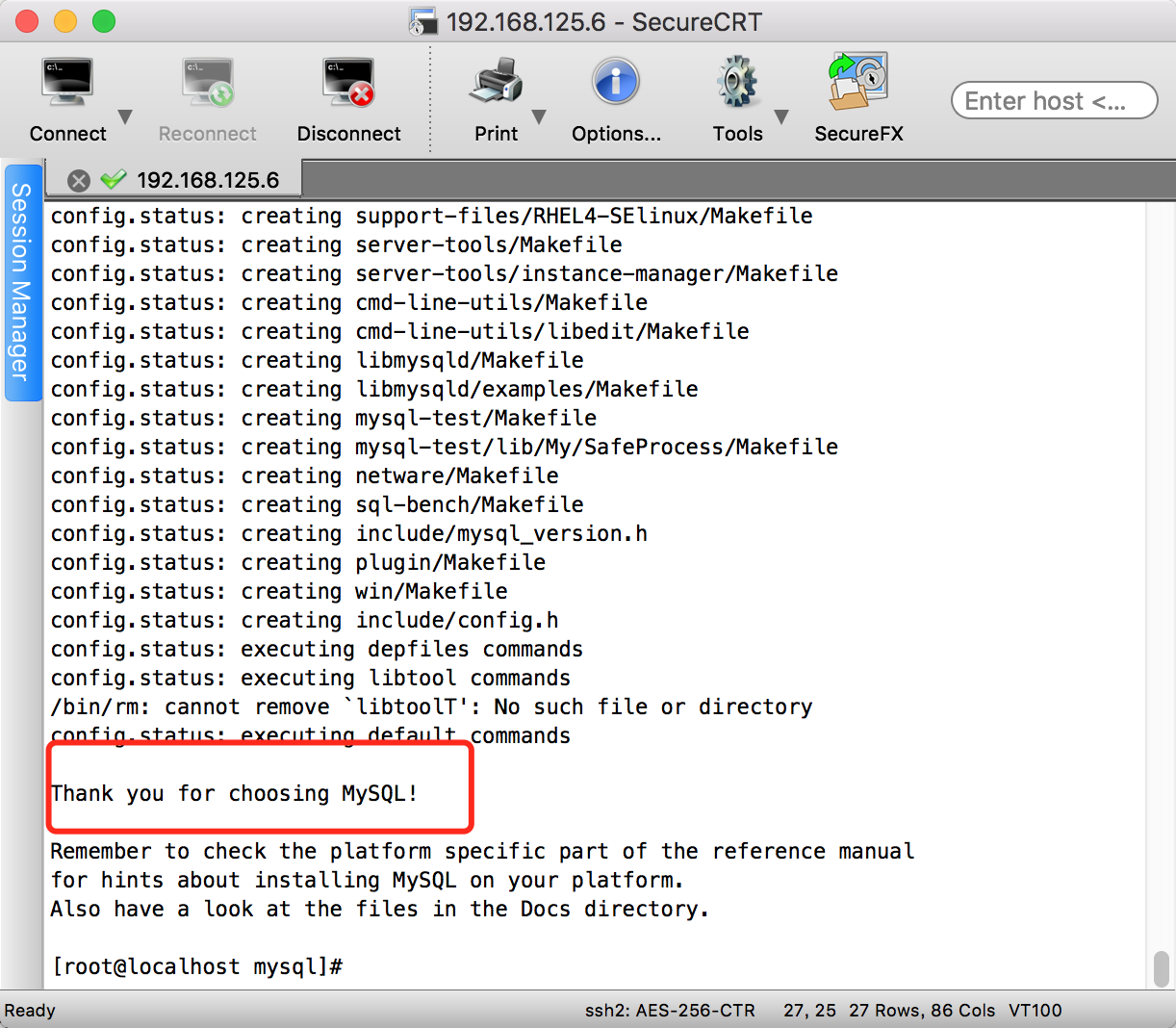Click the 'executing depfiles commands' line
1176x1028 pixels.
[318, 649]
